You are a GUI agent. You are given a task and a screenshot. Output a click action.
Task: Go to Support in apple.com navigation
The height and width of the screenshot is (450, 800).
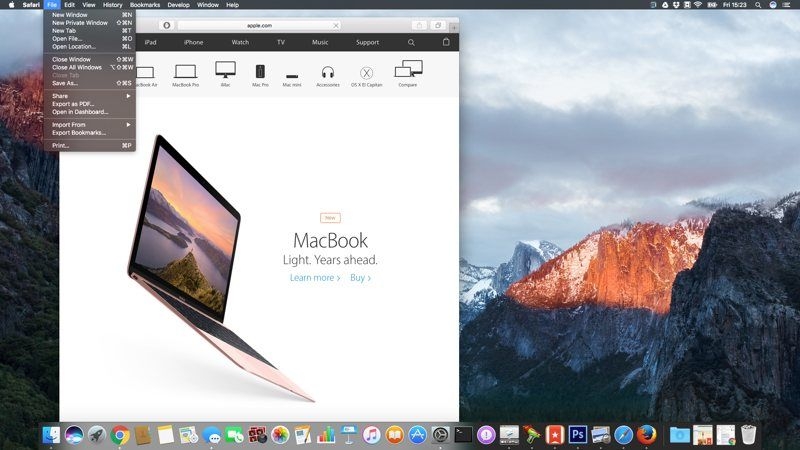(x=367, y=42)
